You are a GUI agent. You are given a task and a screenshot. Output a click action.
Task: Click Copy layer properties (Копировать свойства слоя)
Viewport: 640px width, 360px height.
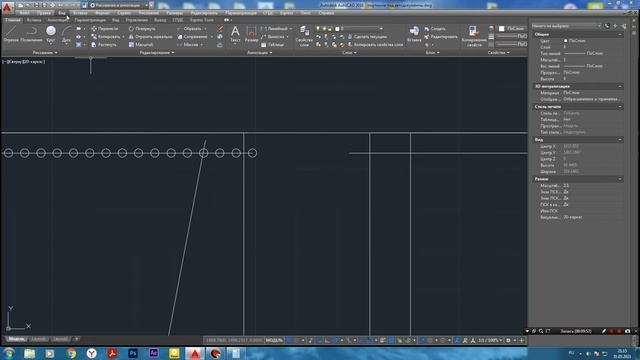pyautogui.click(x=375, y=44)
